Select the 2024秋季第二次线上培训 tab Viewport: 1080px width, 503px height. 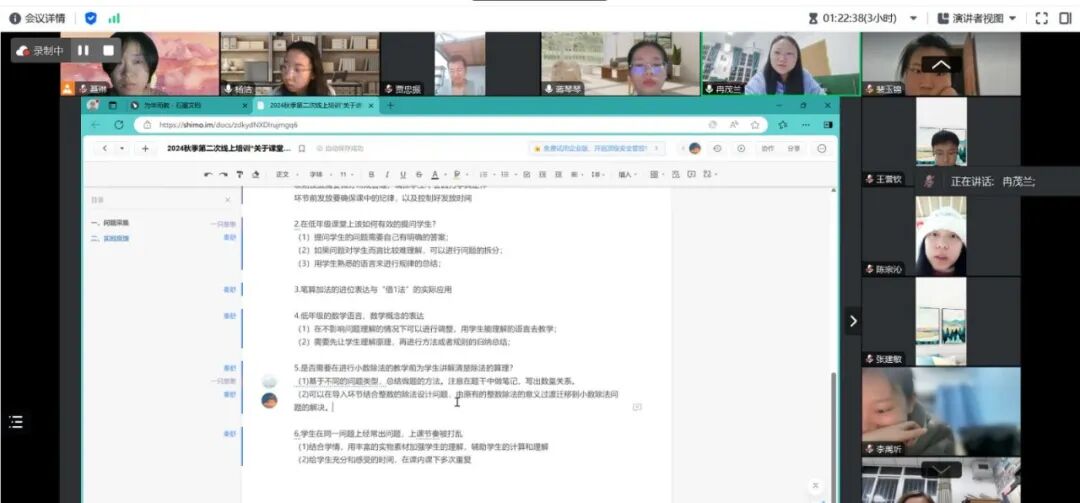tap(315, 105)
